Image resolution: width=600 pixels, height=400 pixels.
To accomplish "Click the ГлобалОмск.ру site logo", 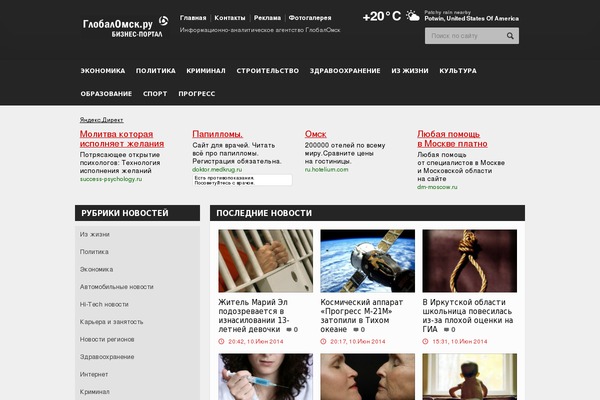I will (x=126, y=26).
